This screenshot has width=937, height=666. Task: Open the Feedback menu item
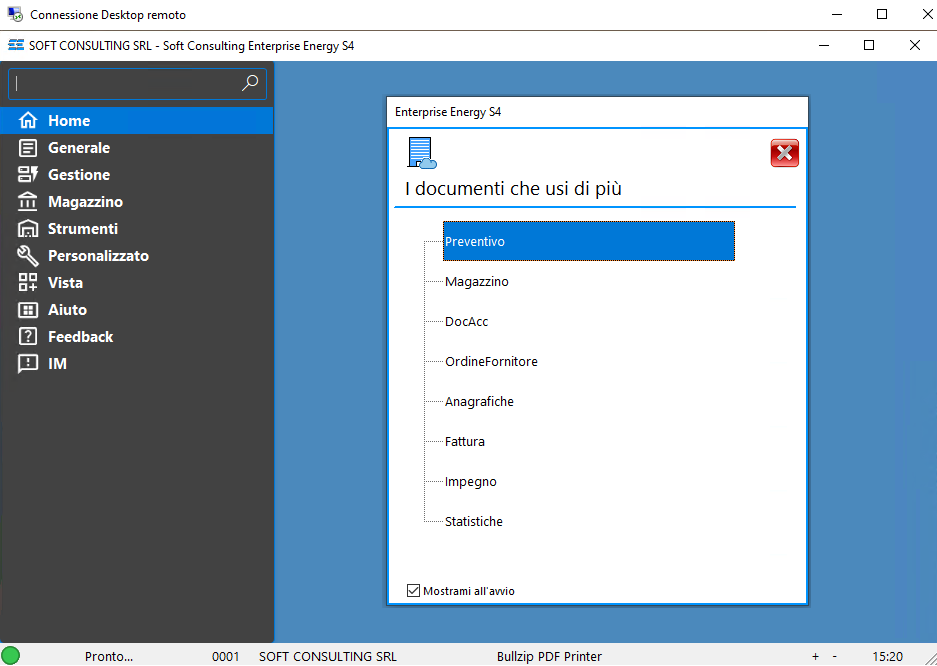(x=80, y=337)
